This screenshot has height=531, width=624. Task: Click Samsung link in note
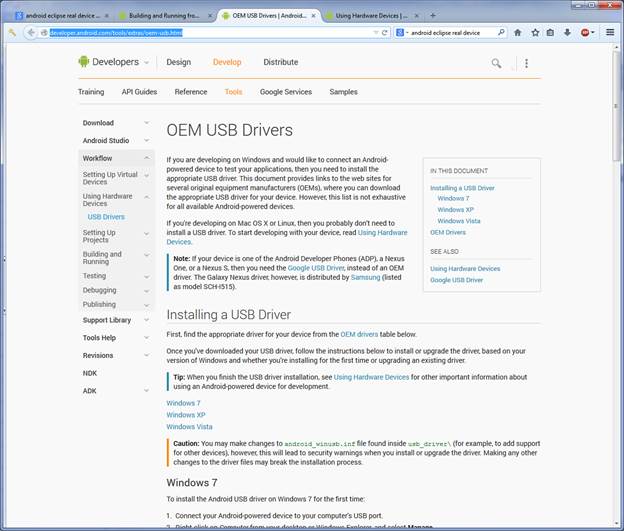click(365, 277)
